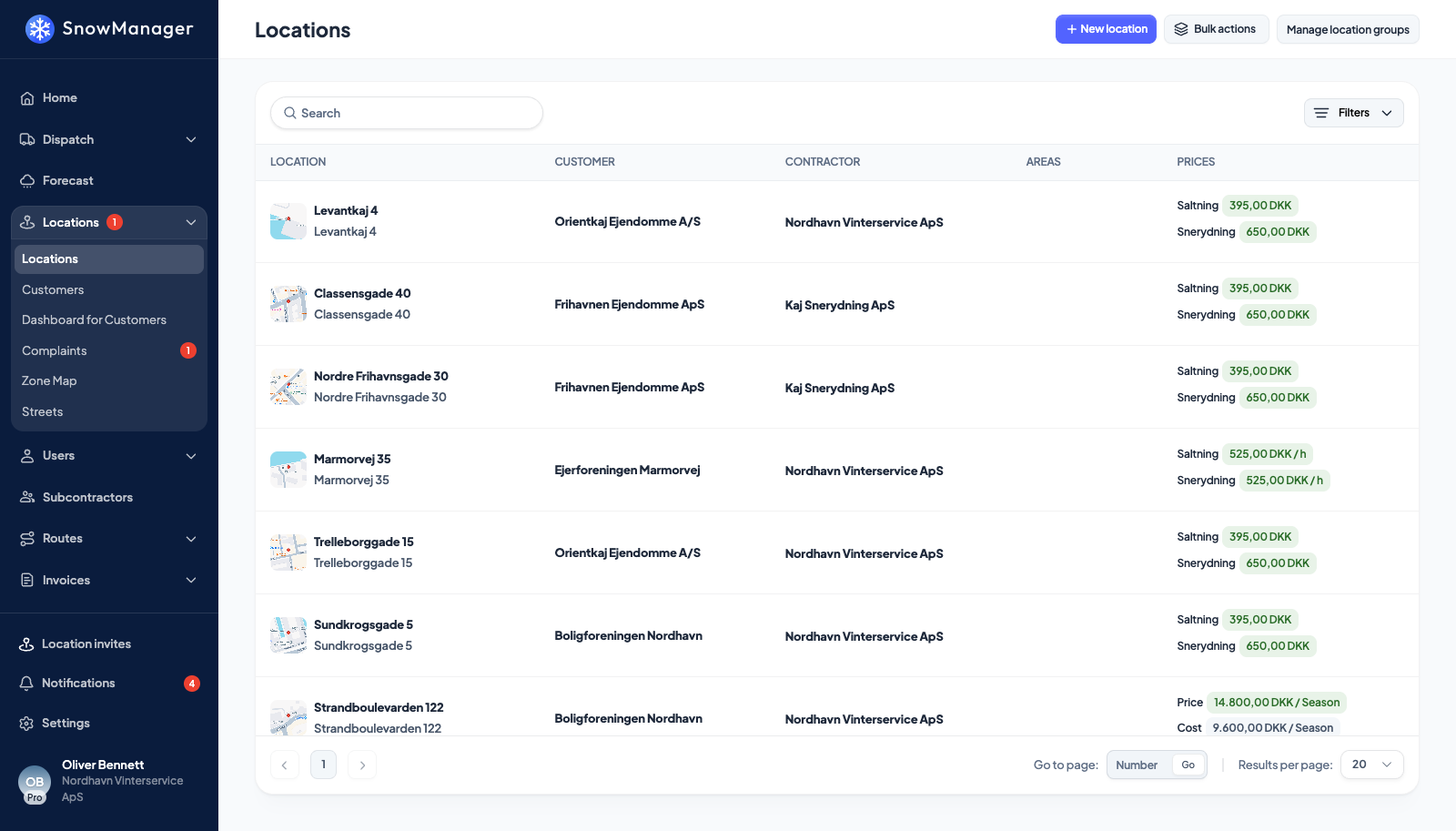Click the Subcontractors people icon
This screenshot has height=831, width=1456.
(x=27, y=497)
